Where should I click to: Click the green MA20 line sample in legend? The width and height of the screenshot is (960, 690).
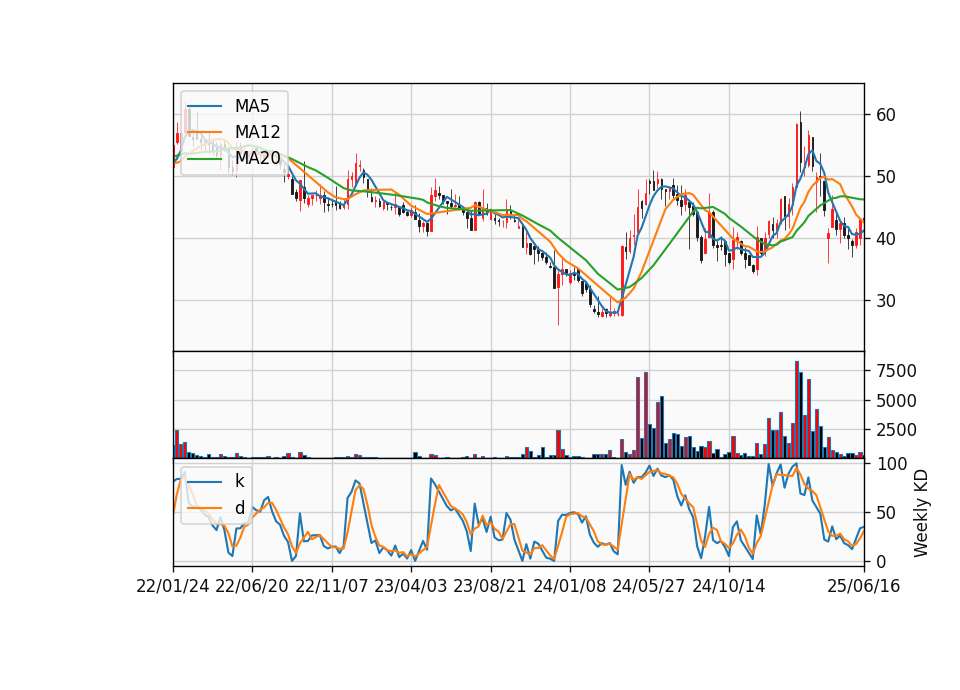pos(204,159)
